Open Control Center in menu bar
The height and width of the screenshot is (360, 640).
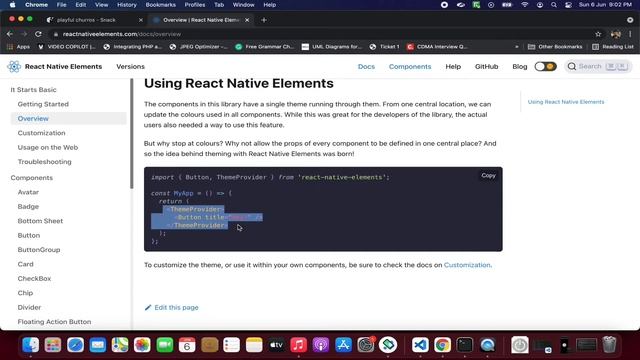click(x=568, y=5)
